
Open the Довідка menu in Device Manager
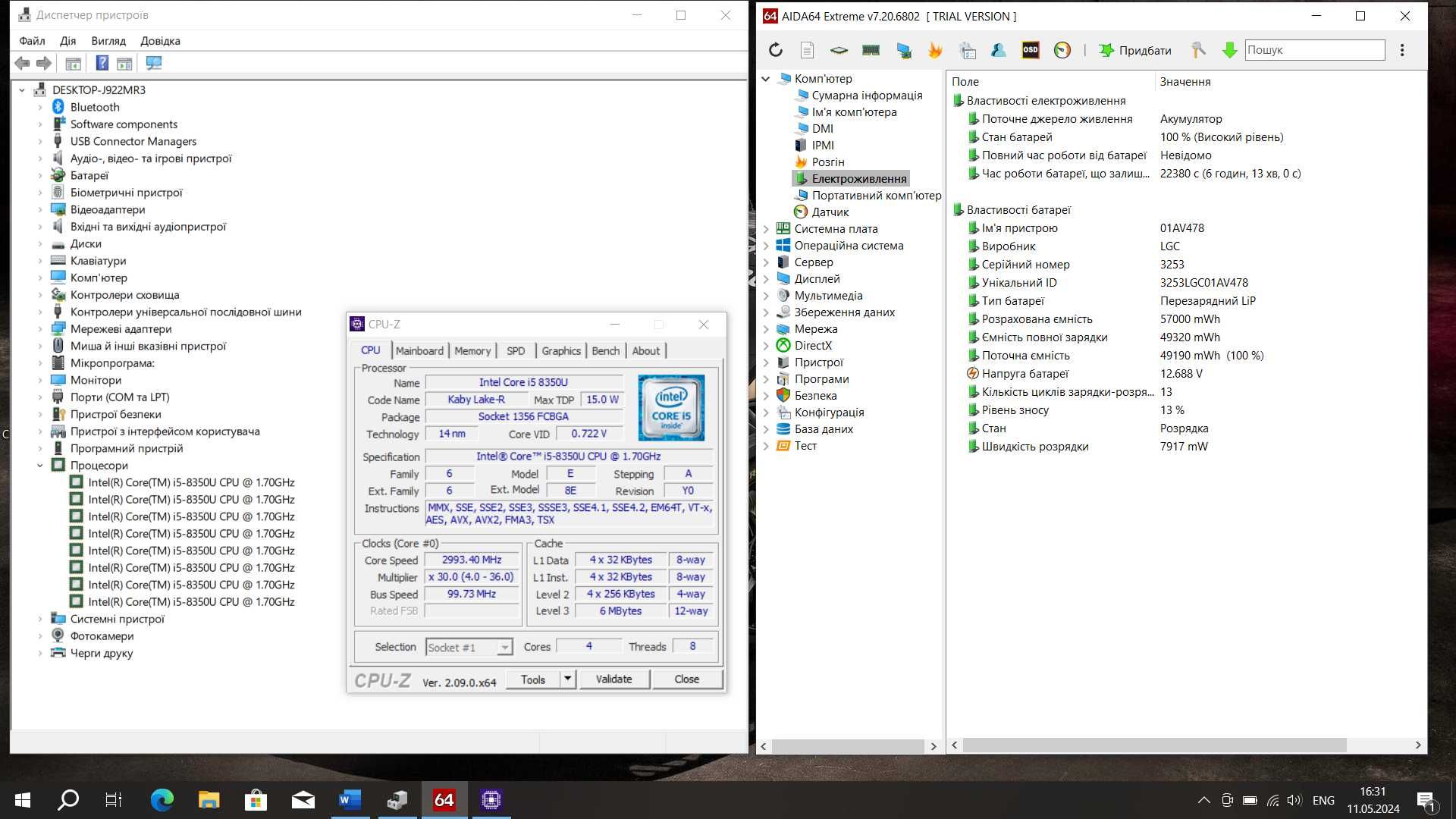coord(160,41)
